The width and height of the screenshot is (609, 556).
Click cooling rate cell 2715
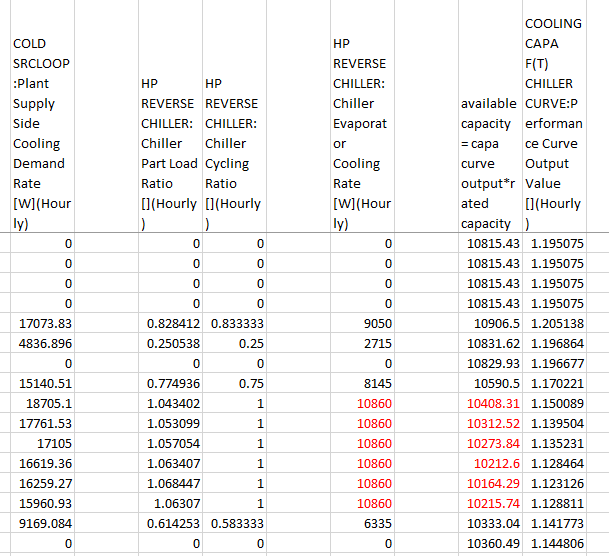(362, 343)
